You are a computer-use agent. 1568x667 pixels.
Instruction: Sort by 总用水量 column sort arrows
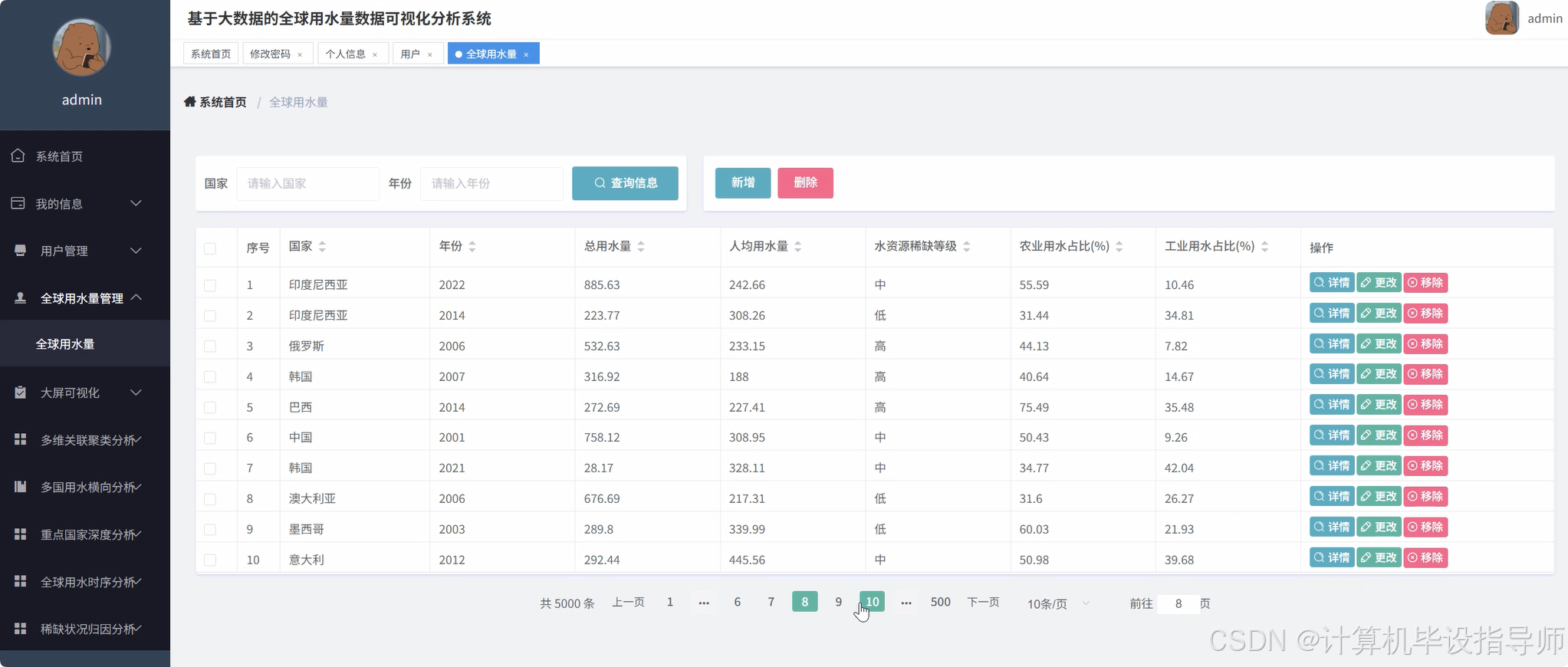(x=641, y=246)
